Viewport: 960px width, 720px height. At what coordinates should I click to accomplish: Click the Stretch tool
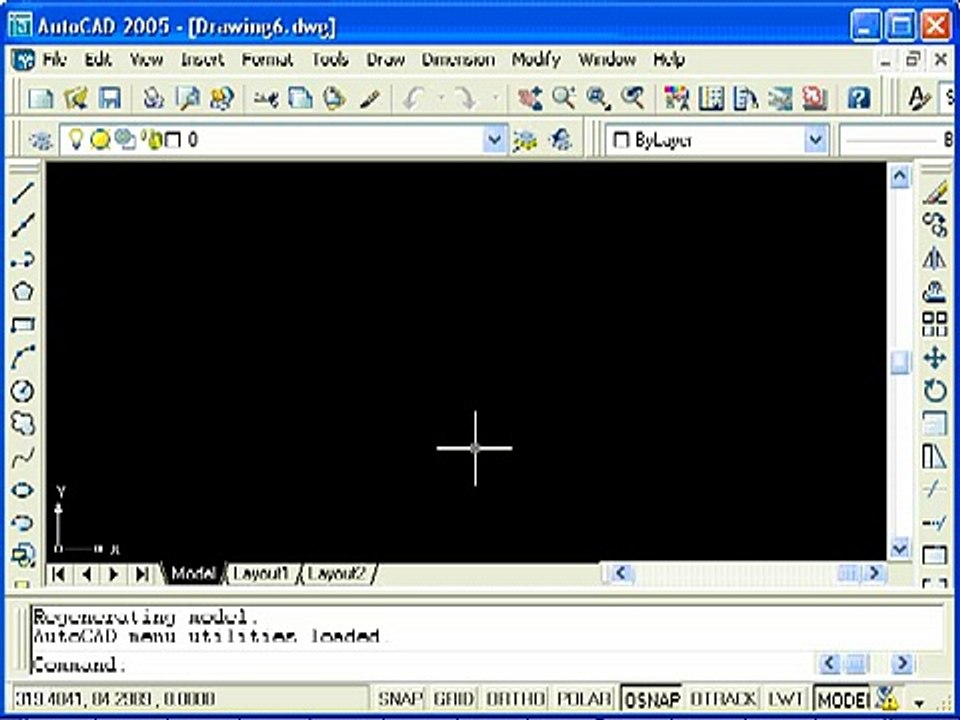[935, 457]
